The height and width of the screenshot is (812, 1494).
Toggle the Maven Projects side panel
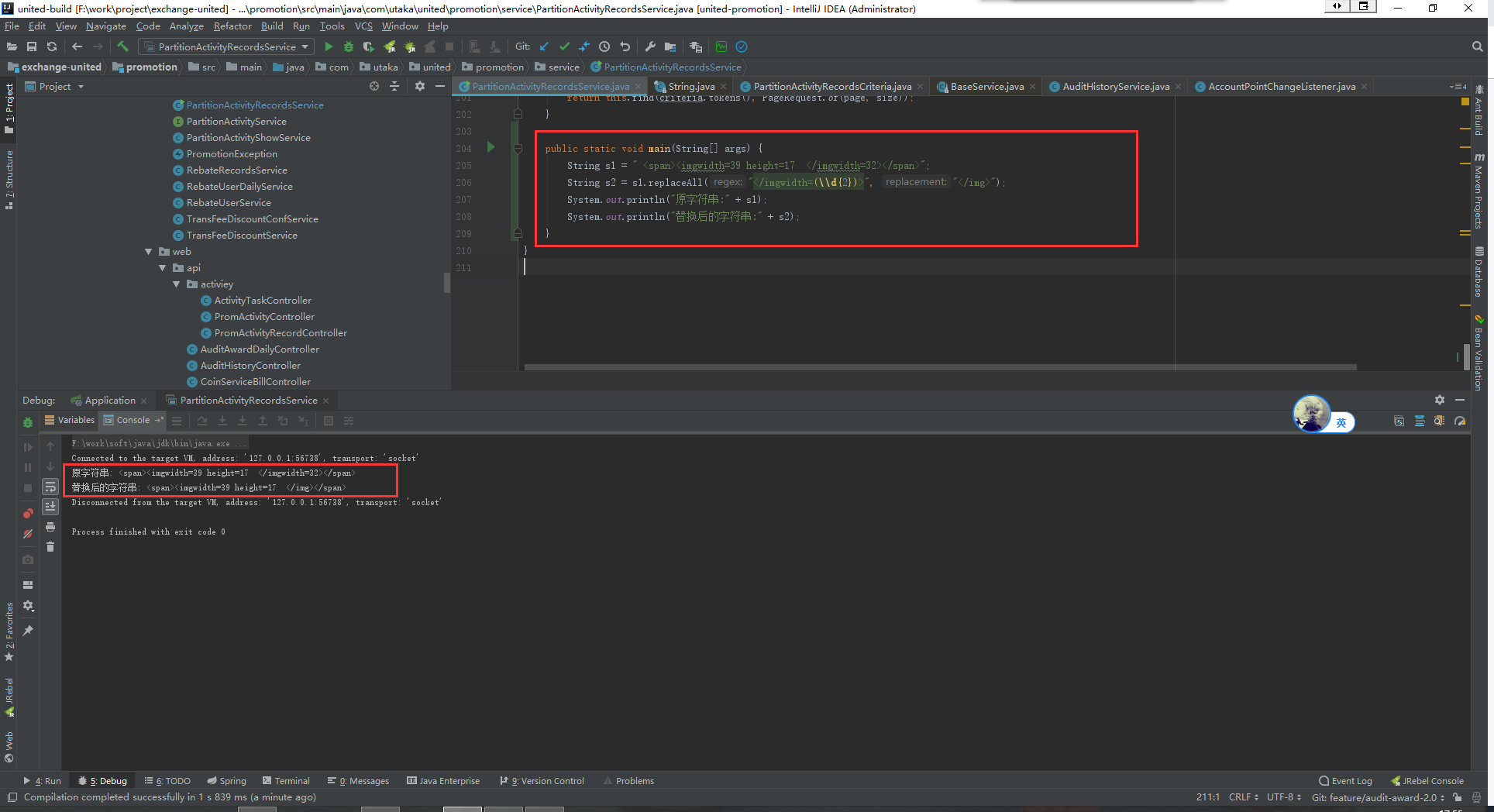tap(1479, 191)
